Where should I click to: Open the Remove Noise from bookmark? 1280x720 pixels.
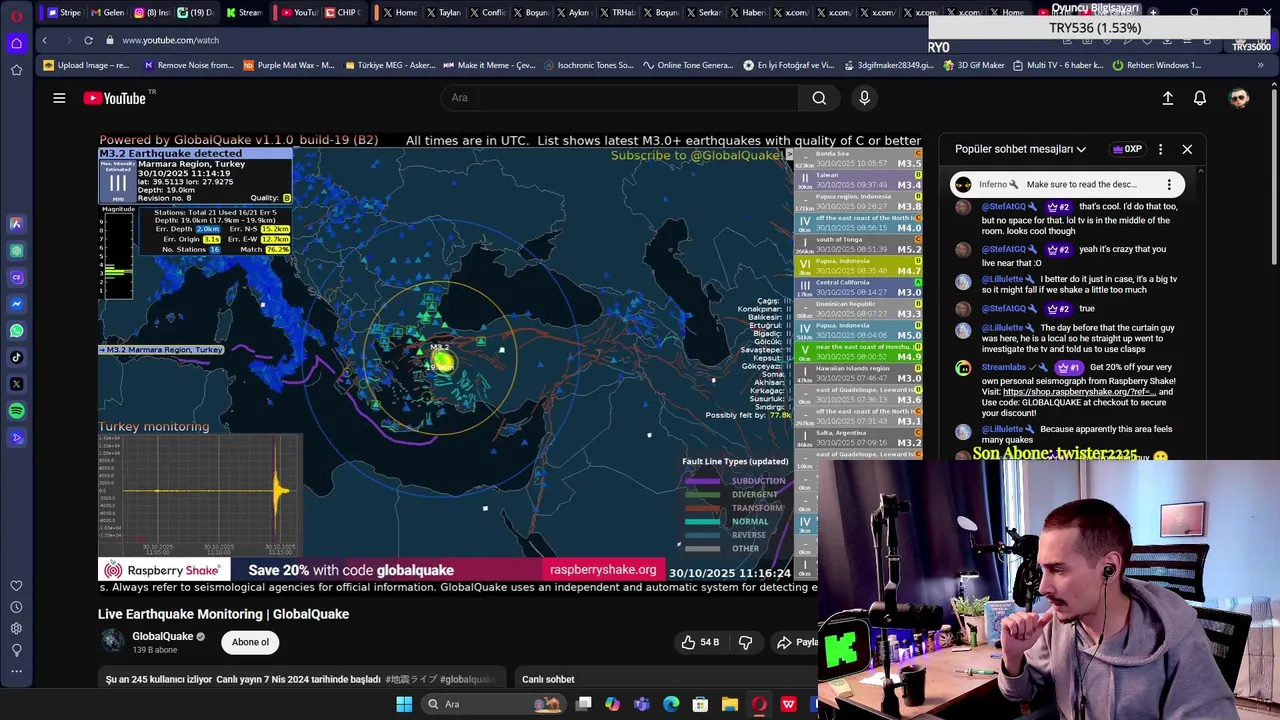coord(188,65)
